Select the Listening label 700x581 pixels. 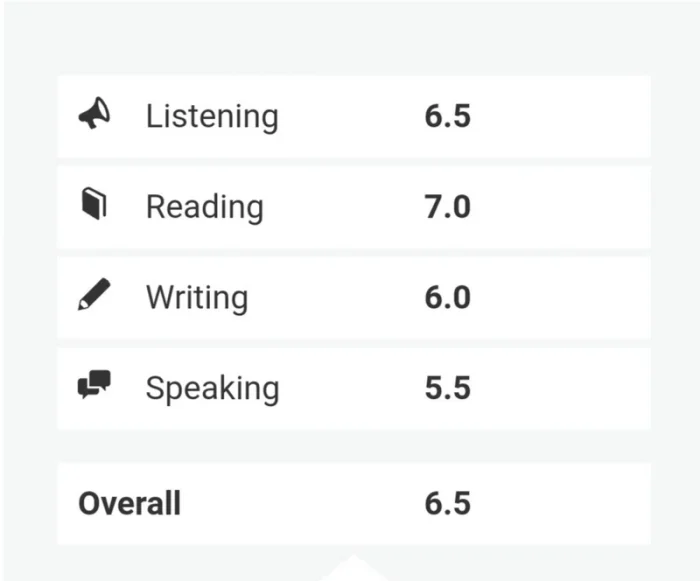(212, 117)
